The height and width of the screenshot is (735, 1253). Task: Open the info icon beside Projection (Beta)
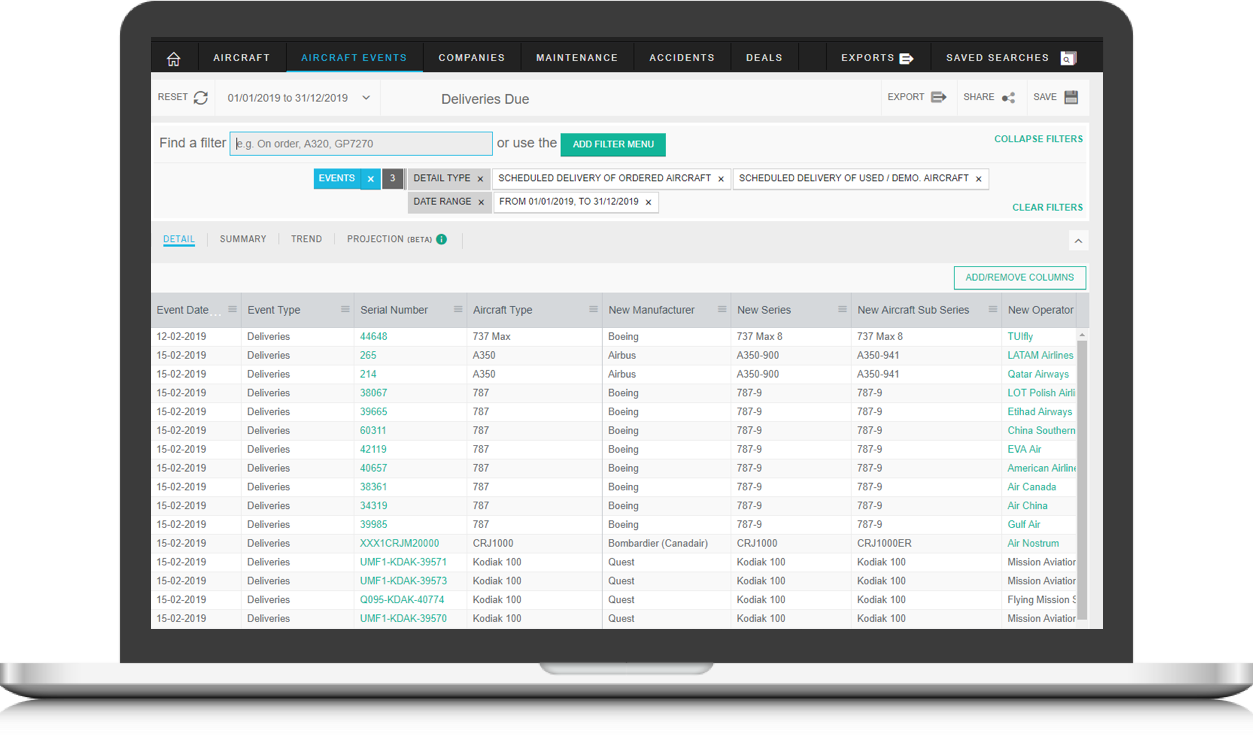(x=441, y=239)
